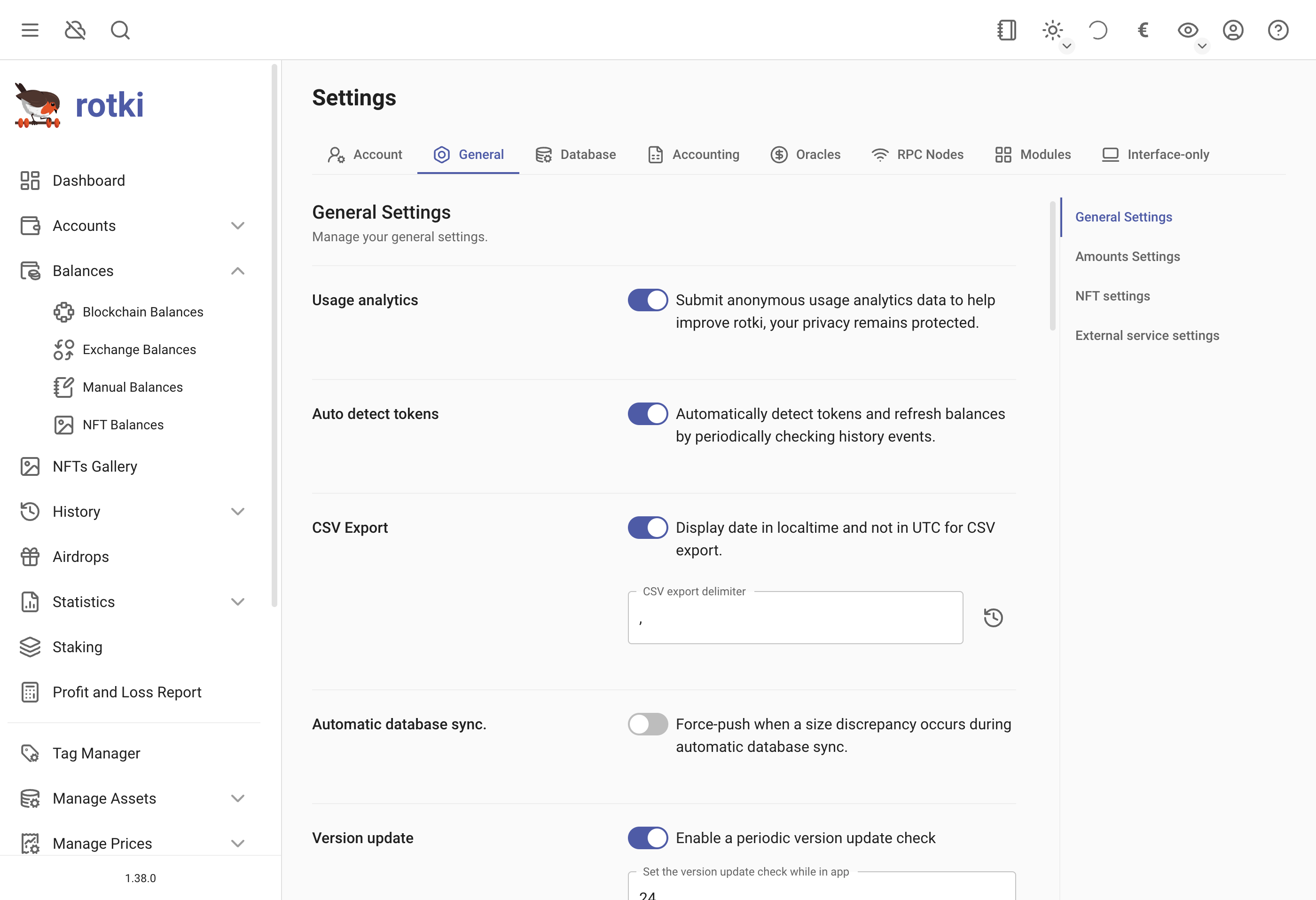Screen dimensions: 1316x900
Task: Click the Manage Assets database icon
Action: (x=30, y=798)
